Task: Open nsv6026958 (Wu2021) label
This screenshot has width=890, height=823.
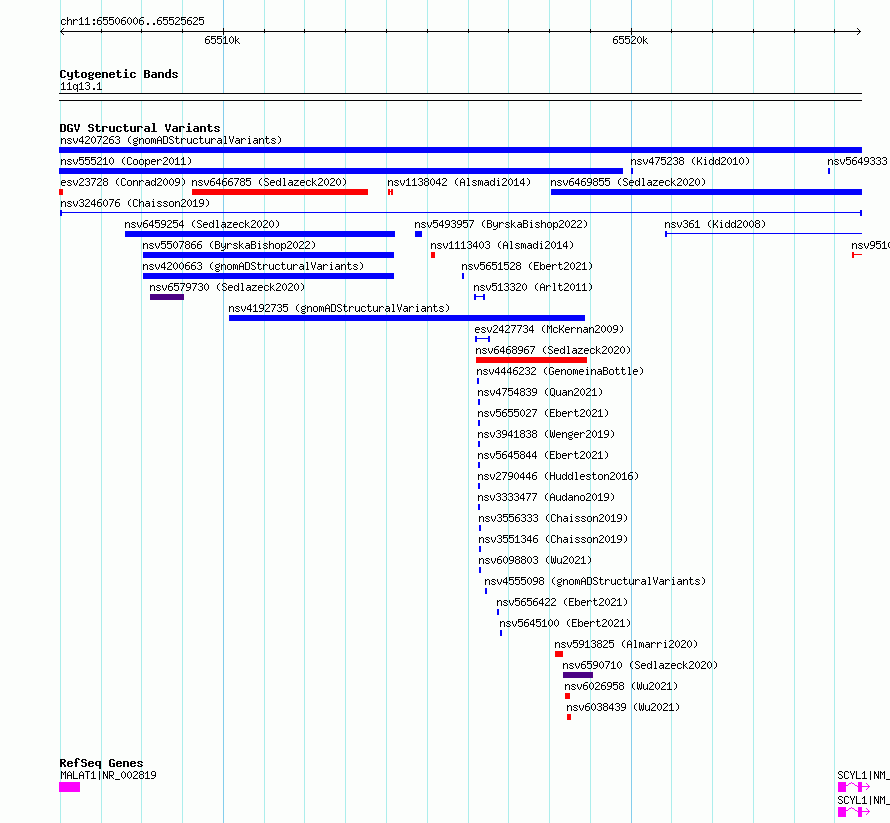Action: click(621, 686)
